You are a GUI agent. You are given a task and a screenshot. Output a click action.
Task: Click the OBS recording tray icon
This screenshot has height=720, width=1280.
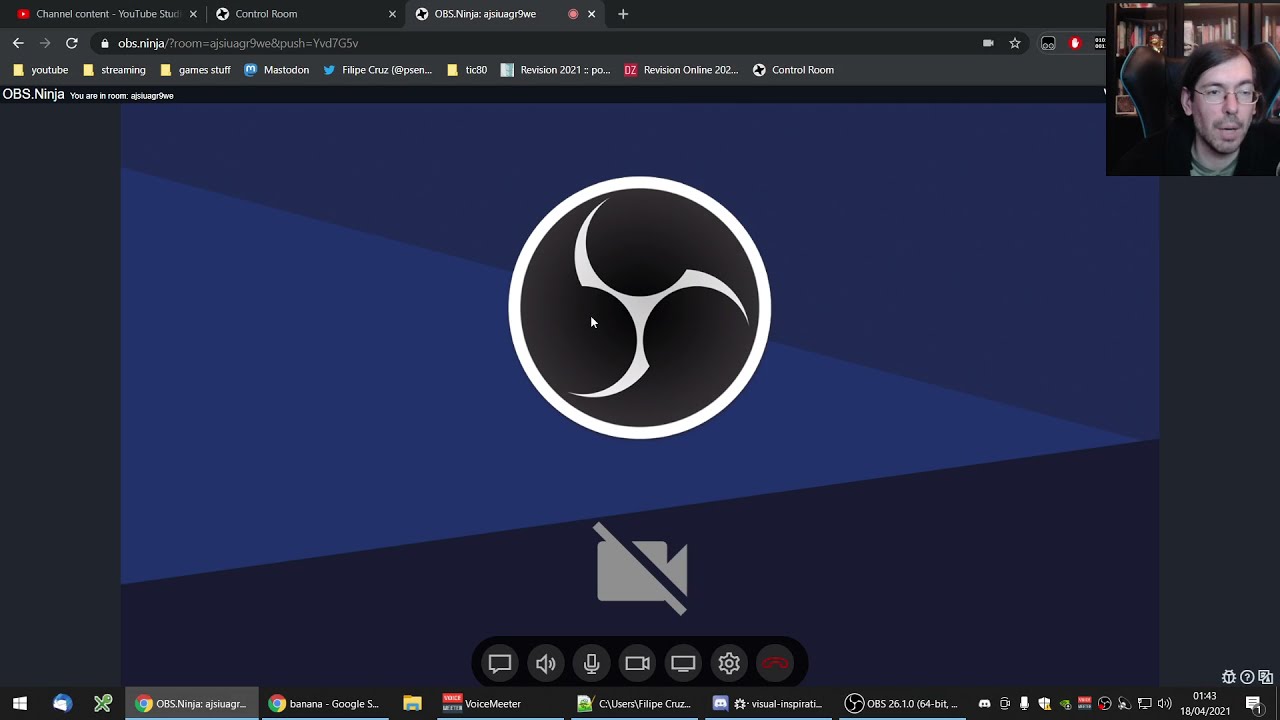[1105, 704]
